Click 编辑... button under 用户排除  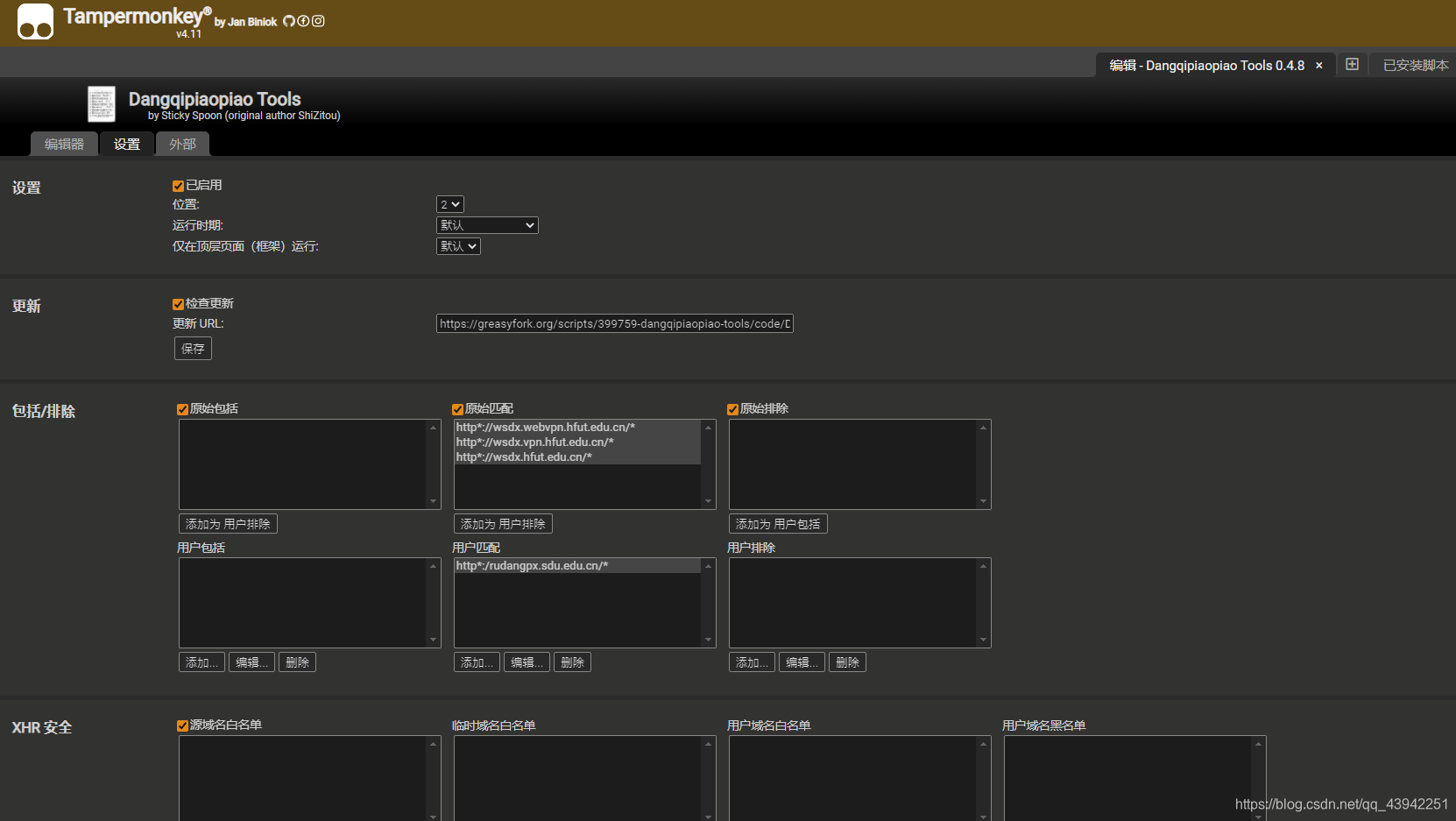(802, 662)
